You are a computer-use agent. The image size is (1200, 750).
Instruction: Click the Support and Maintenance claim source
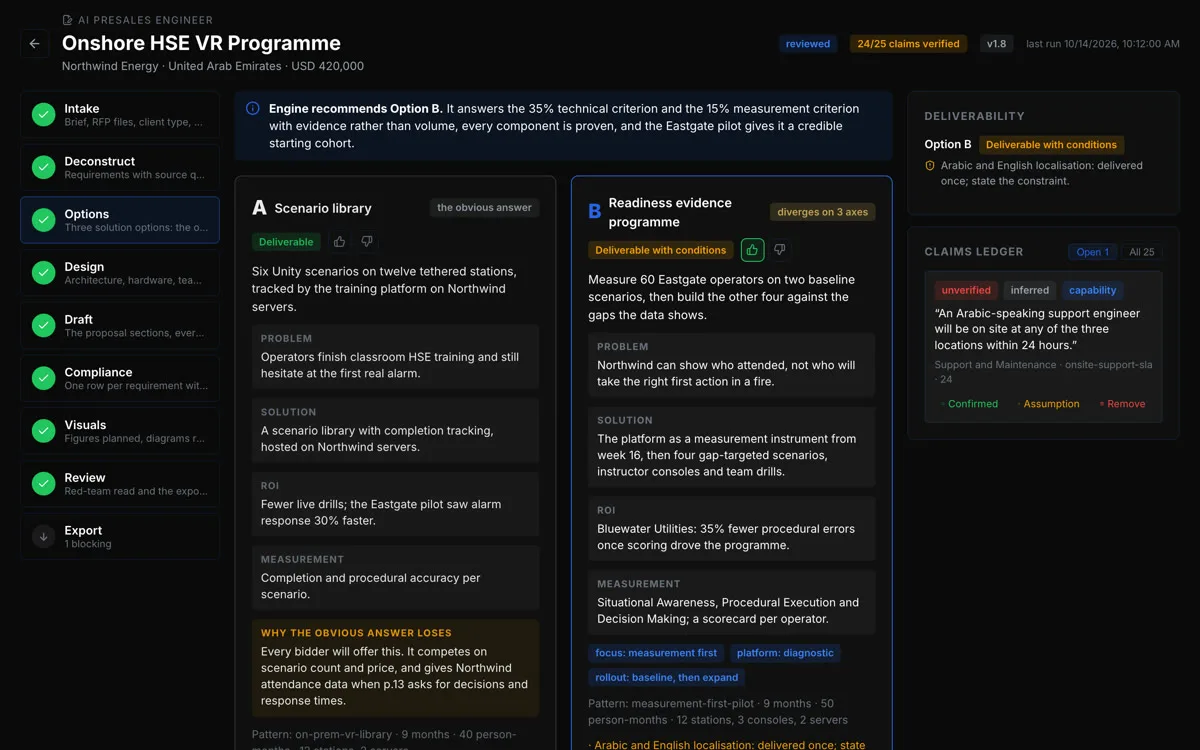coord(1042,372)
